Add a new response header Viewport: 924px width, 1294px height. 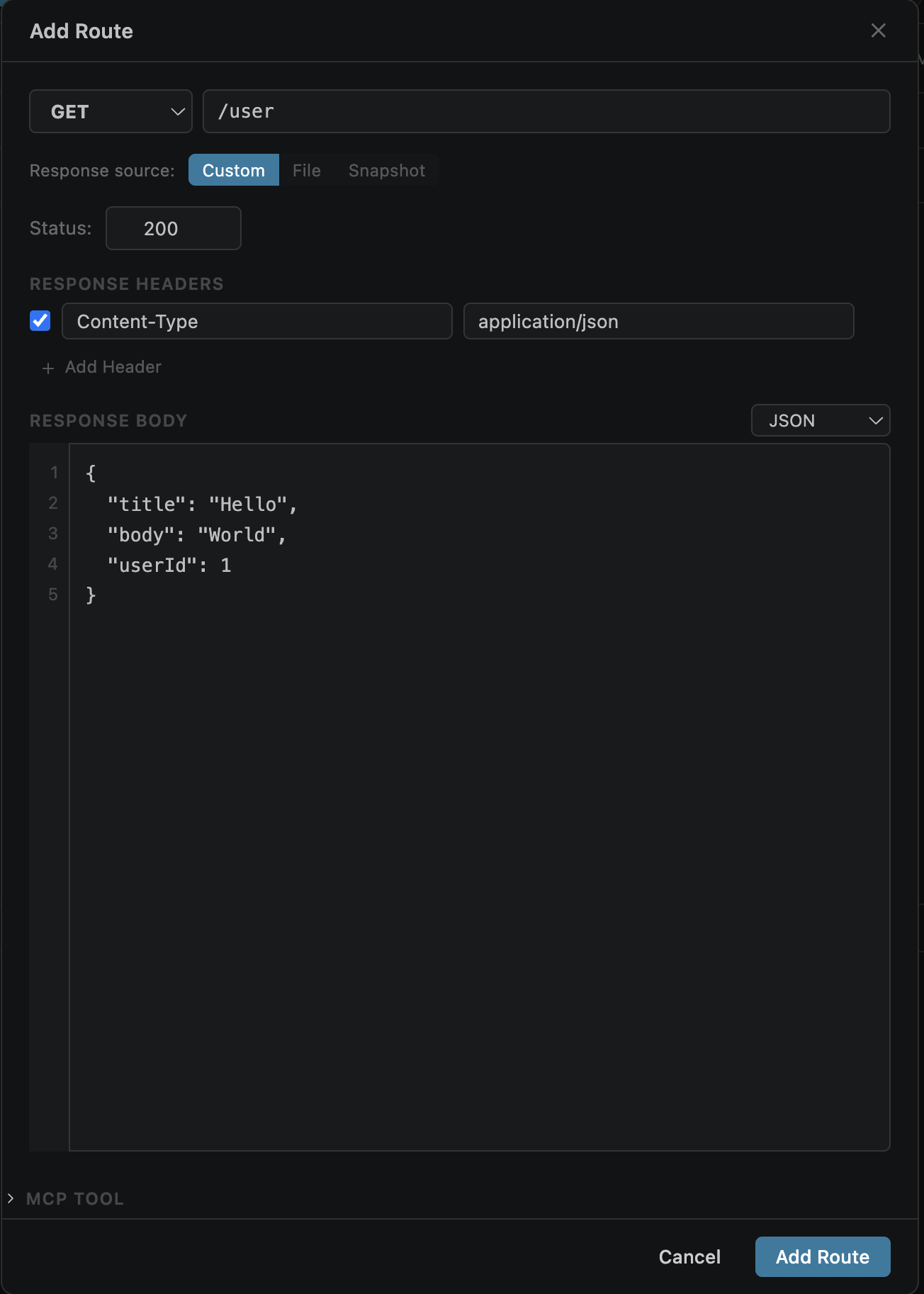(x=102, y=367)
